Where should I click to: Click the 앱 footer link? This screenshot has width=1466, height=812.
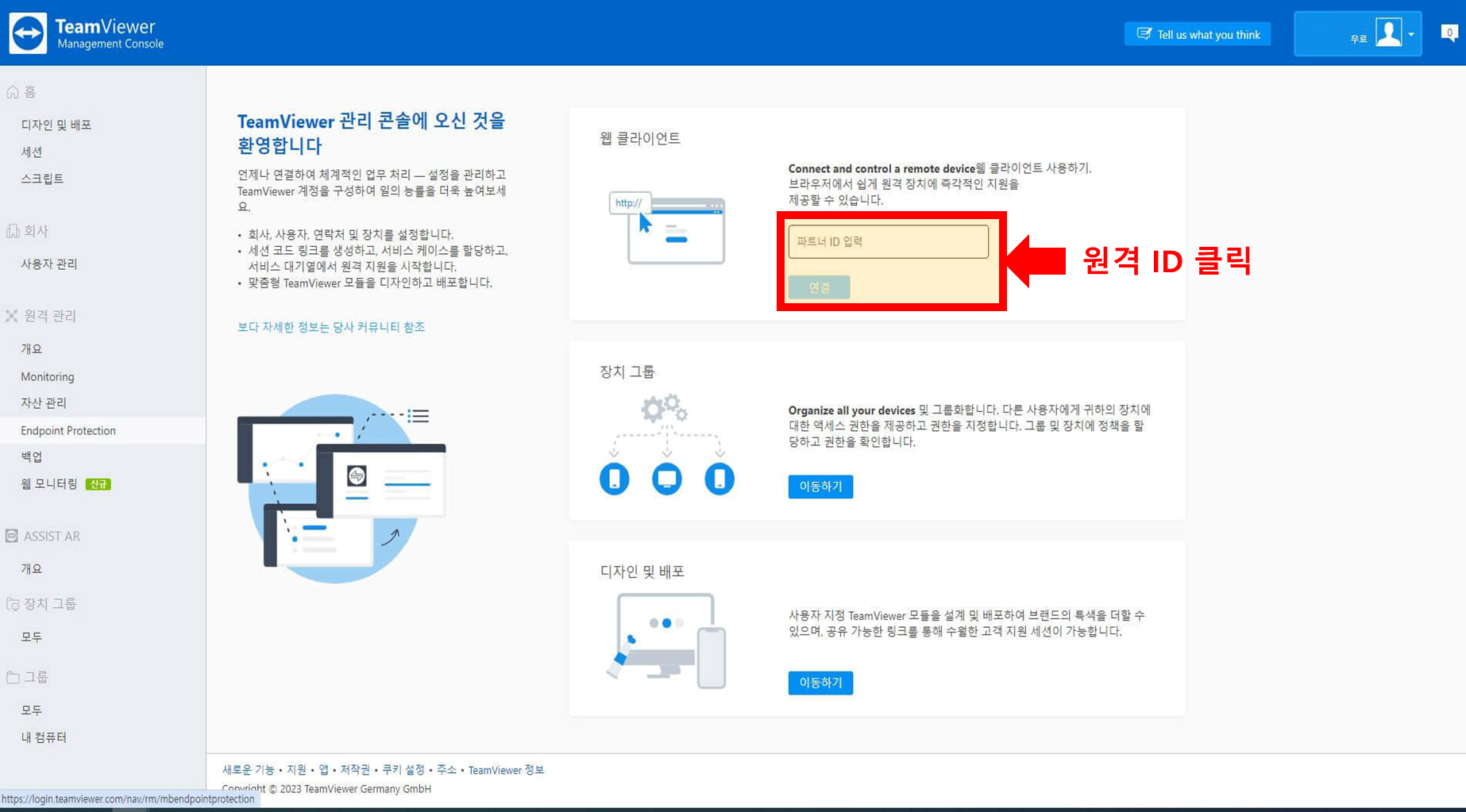tap(323, 770)
